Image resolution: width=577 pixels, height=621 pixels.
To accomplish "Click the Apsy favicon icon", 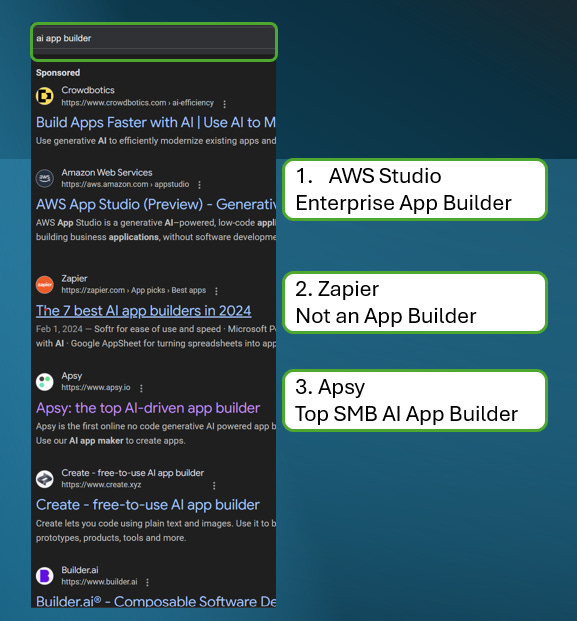I will [x=45, y=382].
